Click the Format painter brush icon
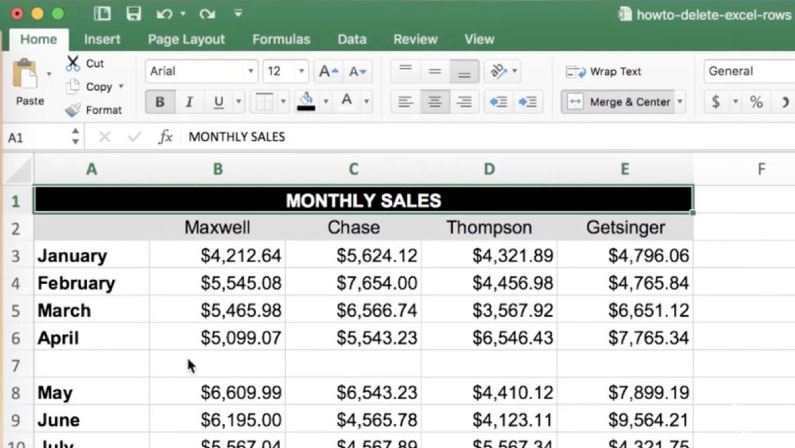795x448 pixels. [73, 110]
